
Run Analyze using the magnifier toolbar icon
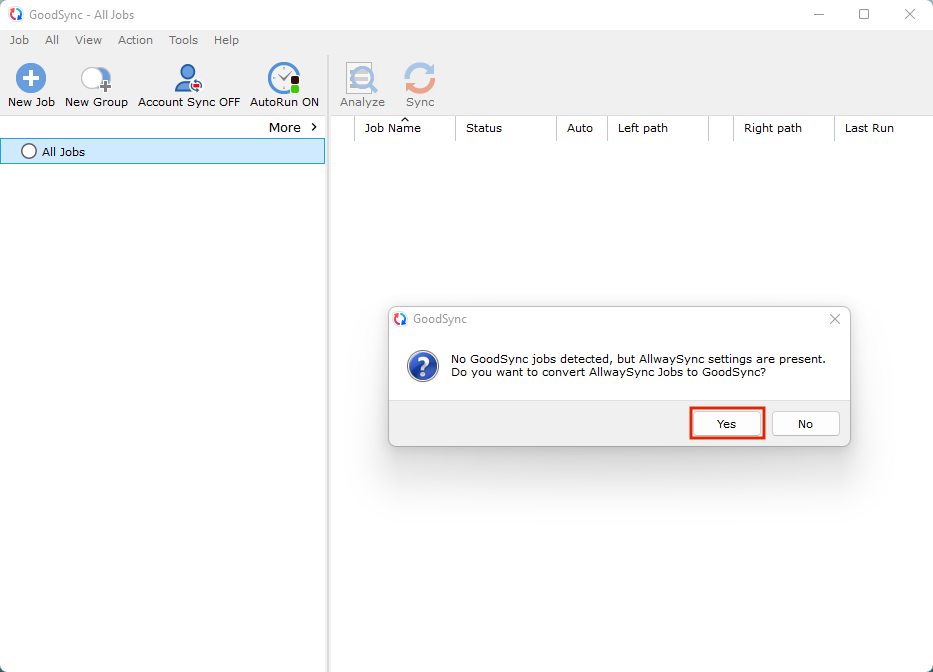(x=361, y=84)
